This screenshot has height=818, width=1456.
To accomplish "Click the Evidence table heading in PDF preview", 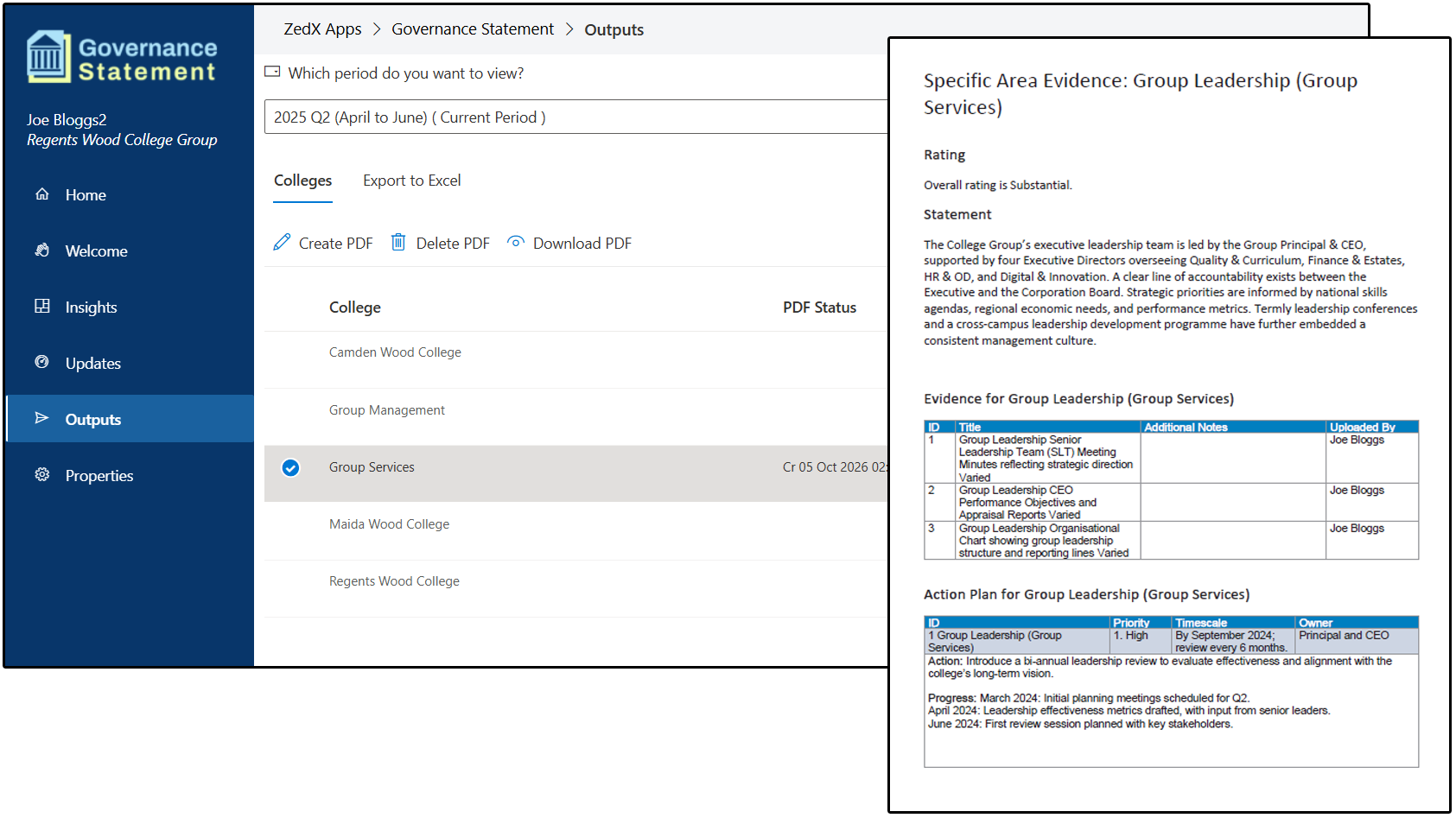I will tap(1079, 399).
